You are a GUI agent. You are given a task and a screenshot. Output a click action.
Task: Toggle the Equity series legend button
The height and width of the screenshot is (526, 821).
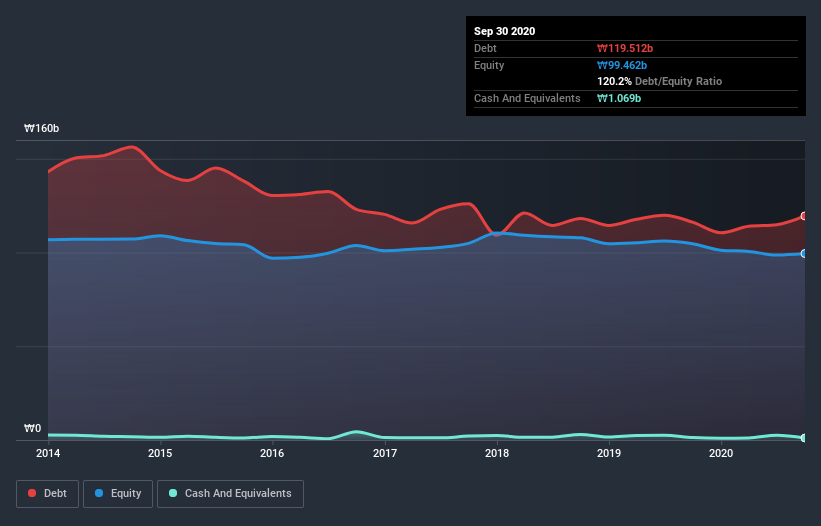coord(118,494)
